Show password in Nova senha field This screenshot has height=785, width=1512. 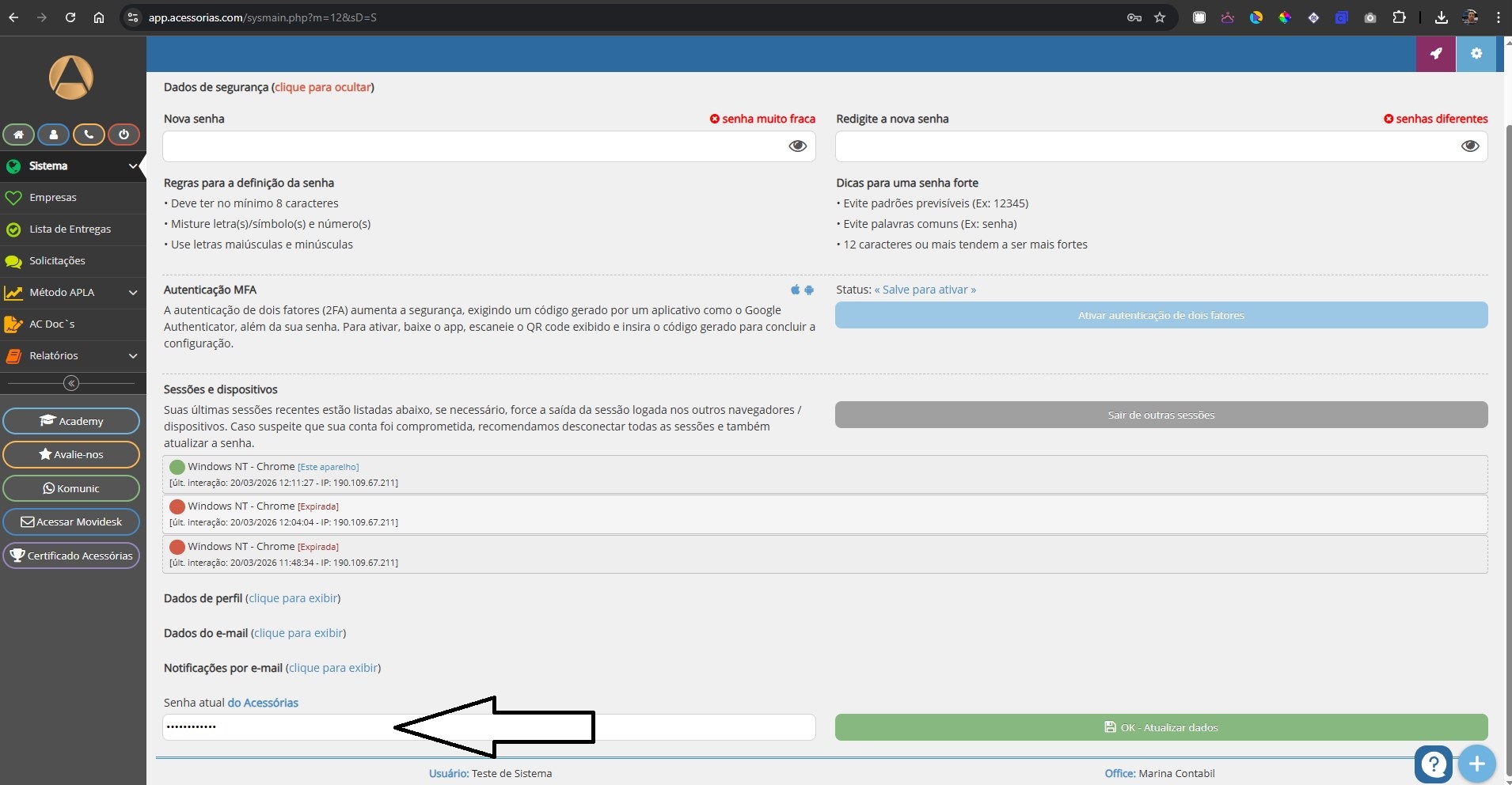point(797,146)
